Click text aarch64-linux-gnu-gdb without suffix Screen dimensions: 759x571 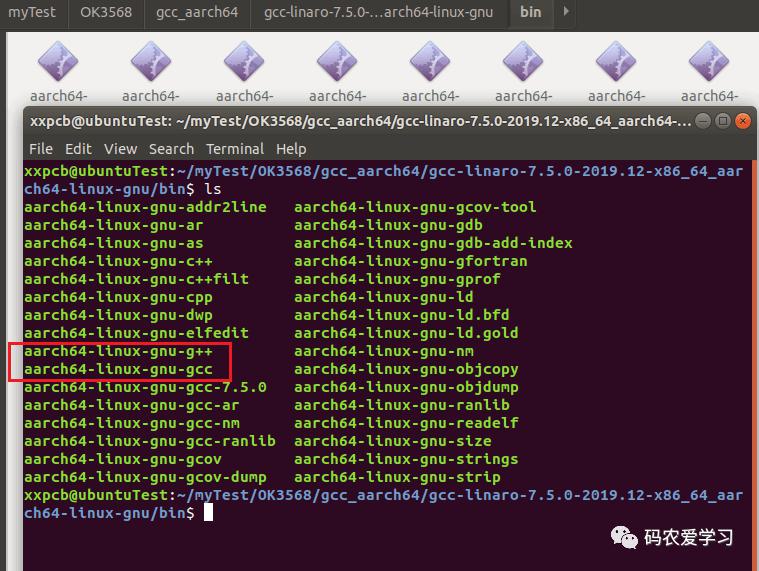pos(388,225)
